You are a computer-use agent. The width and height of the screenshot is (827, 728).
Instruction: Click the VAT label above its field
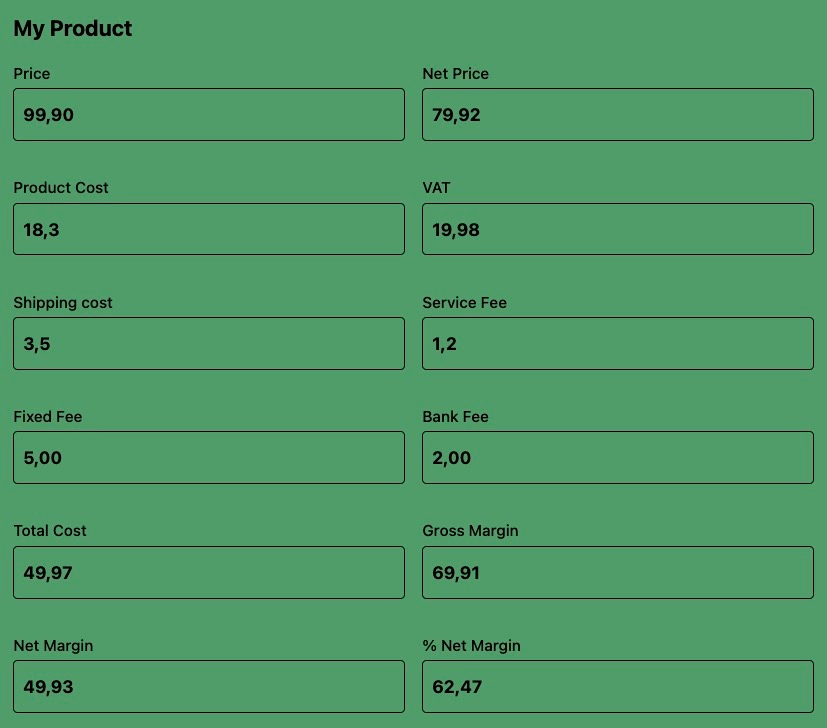coord(436,188)
